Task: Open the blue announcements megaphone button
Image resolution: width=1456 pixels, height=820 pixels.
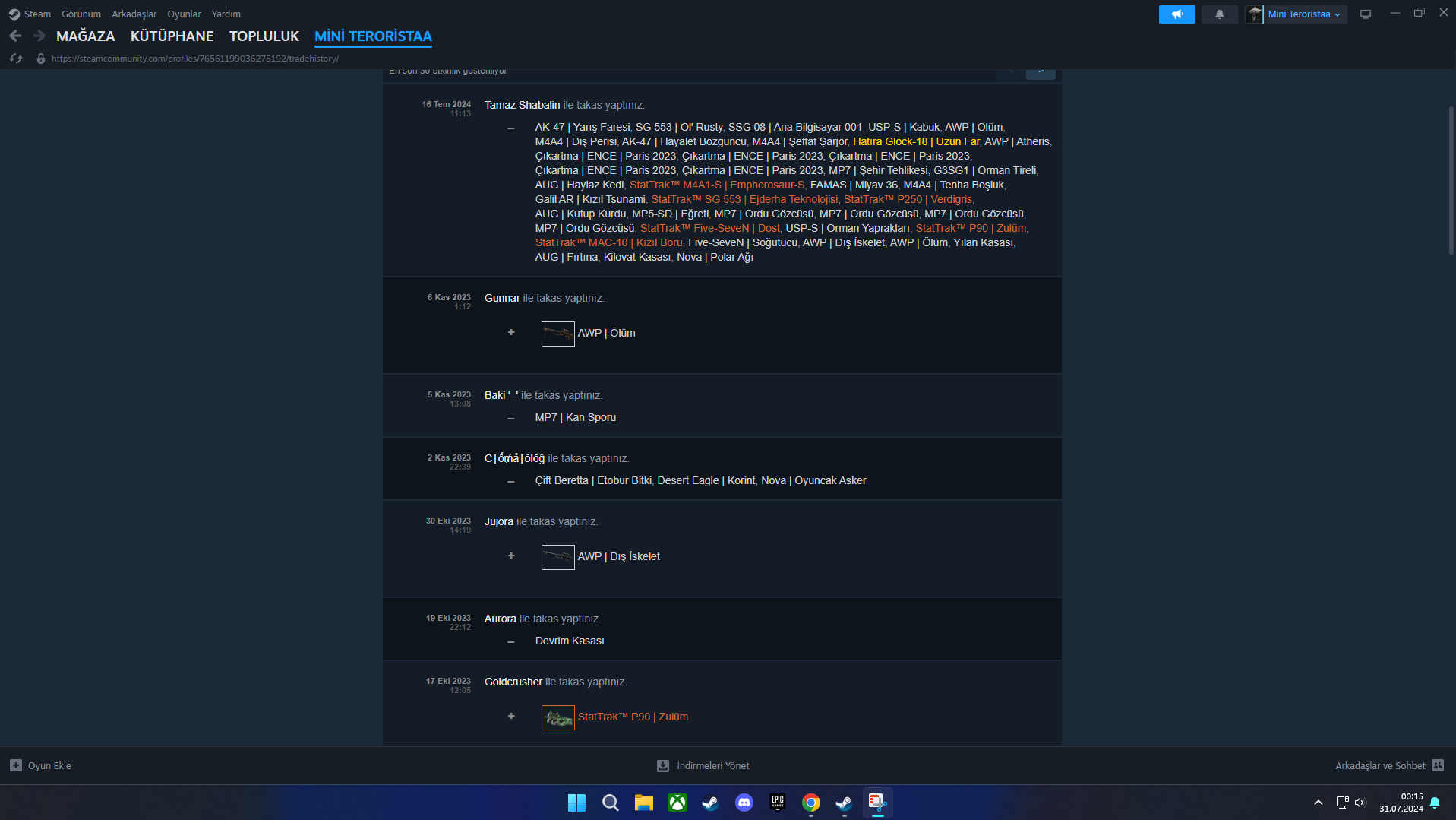Action: (1176, 14)
